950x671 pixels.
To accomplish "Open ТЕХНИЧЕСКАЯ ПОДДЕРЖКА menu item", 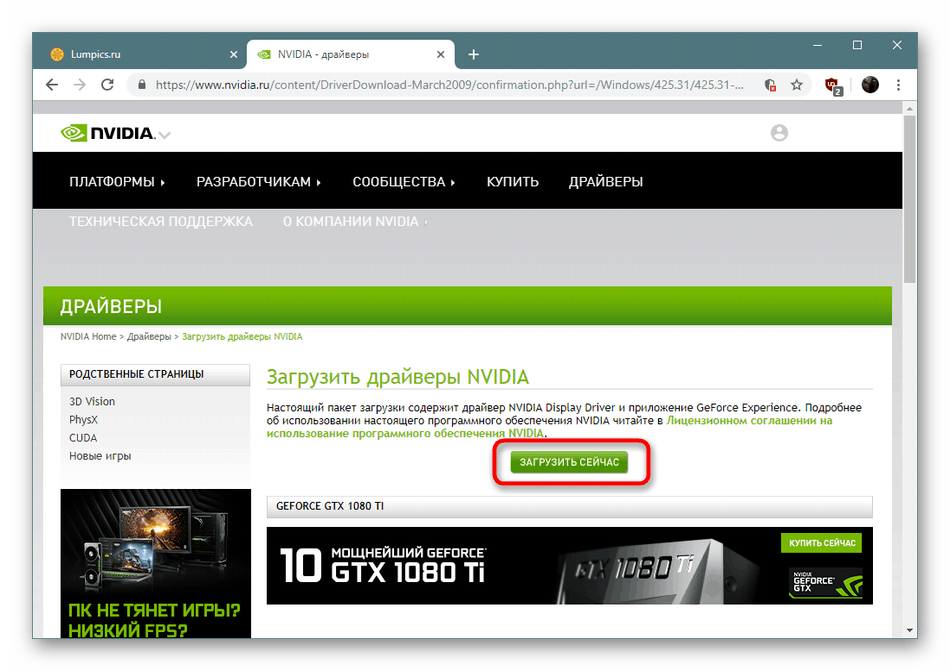I will (161, 222).
